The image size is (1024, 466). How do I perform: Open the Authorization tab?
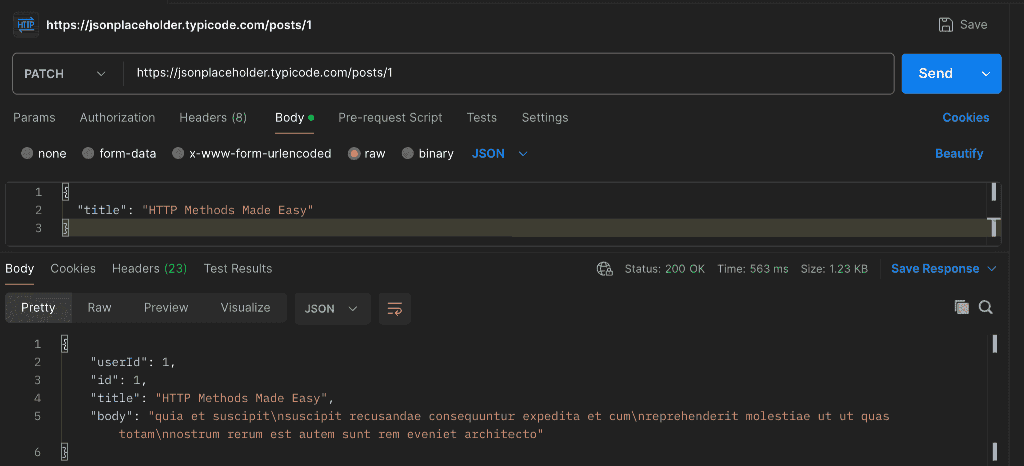pyautogui.click(x=118, y=117)
